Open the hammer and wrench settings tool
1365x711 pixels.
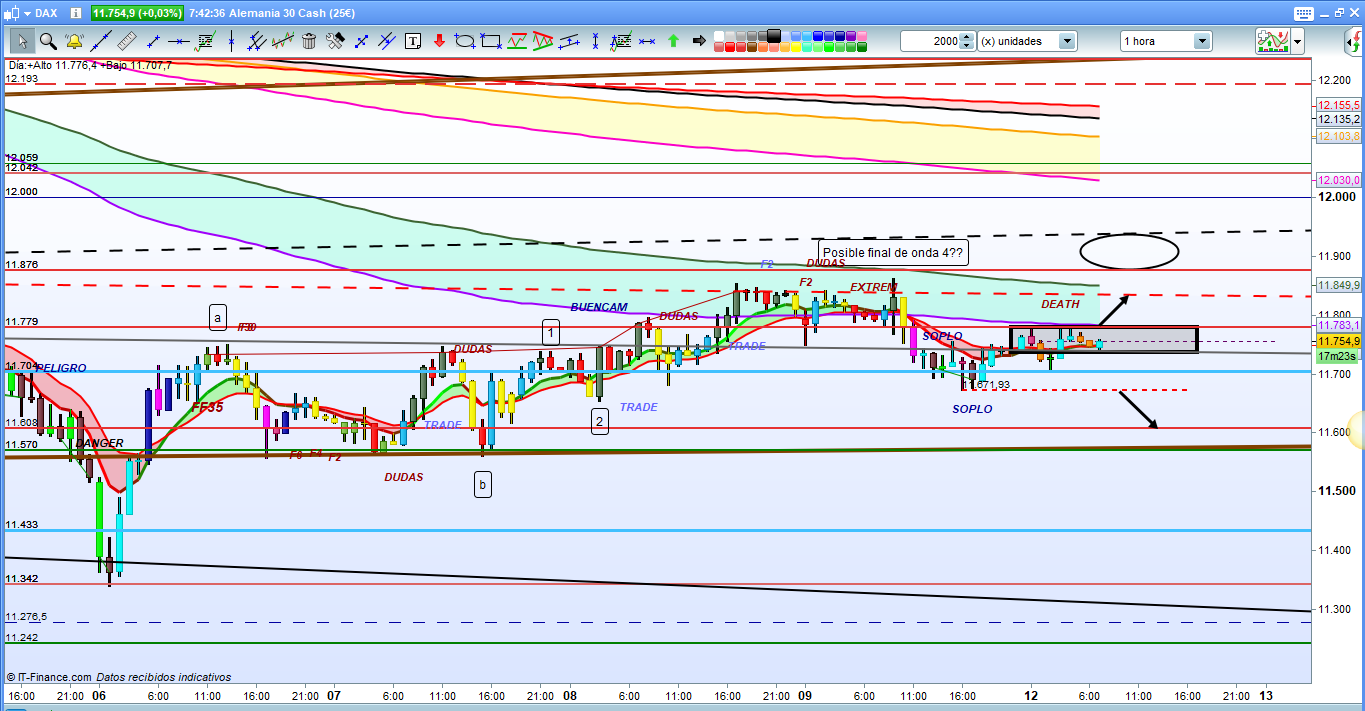335,41
